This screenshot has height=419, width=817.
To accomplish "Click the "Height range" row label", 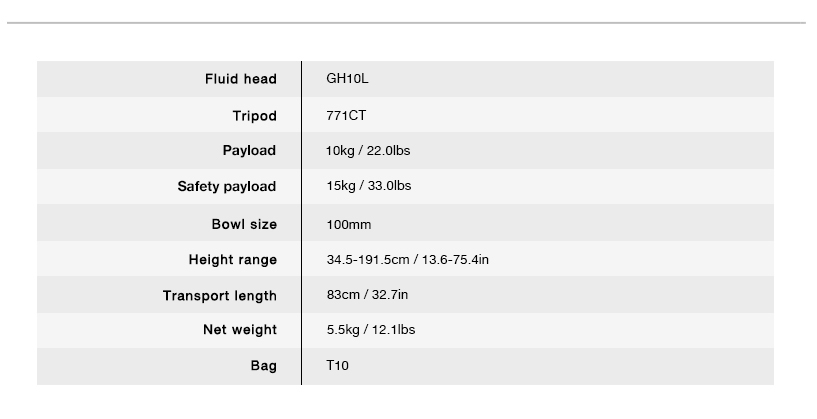I will pyautogui.click(x=232, y=260).
